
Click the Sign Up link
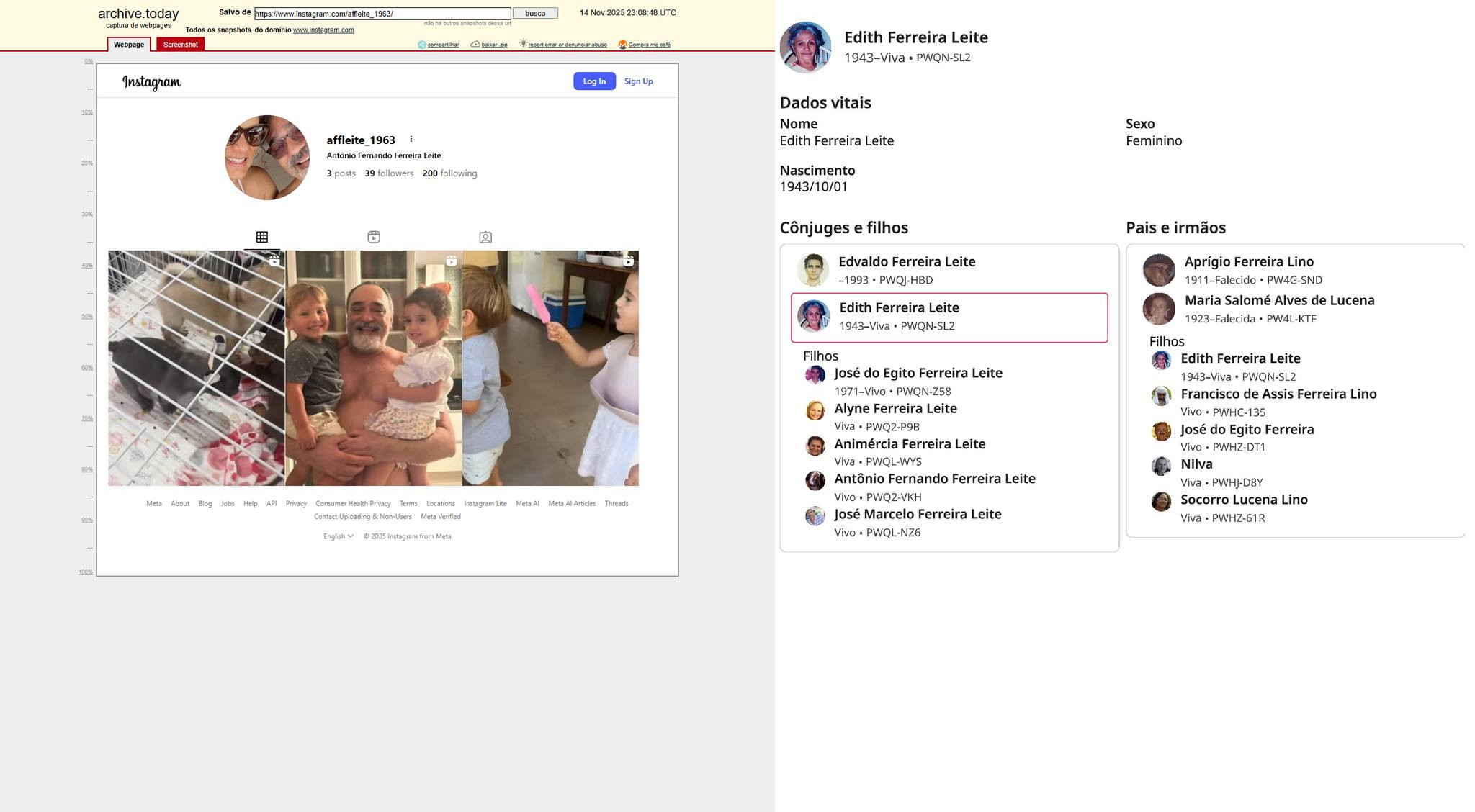[x=638, y=81]
